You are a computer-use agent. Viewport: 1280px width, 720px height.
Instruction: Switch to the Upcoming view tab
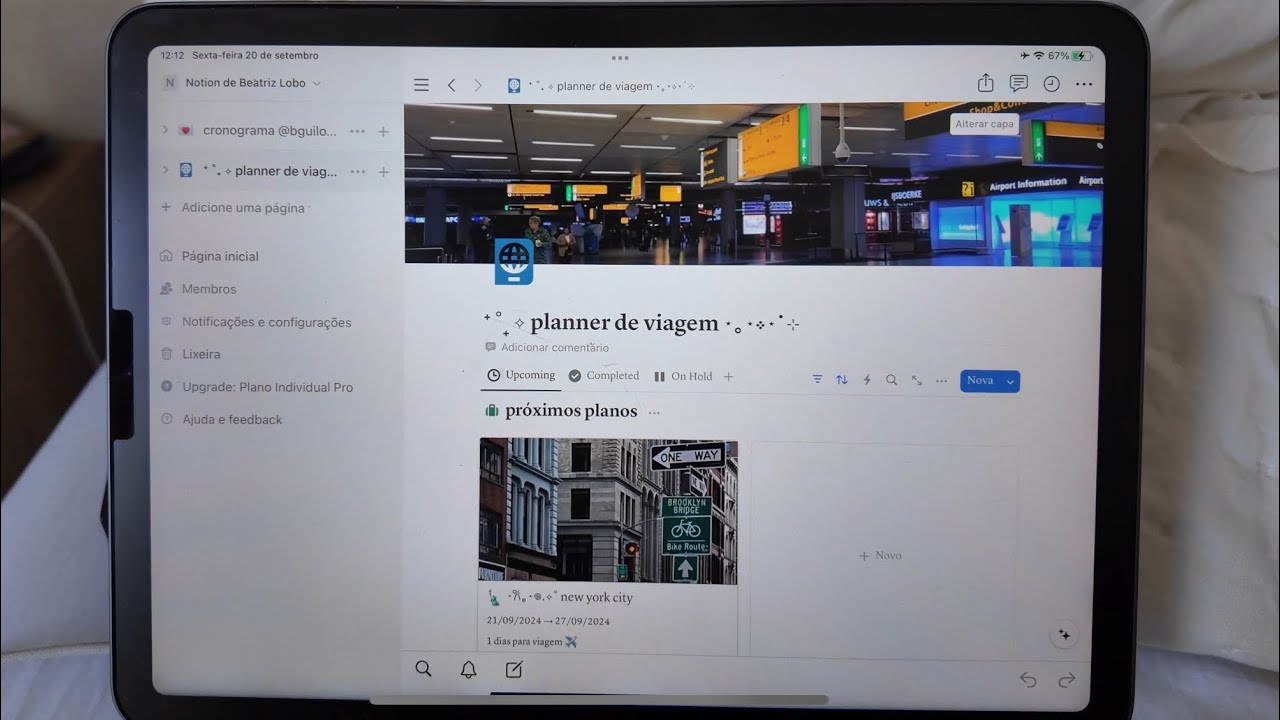[521, 375]
